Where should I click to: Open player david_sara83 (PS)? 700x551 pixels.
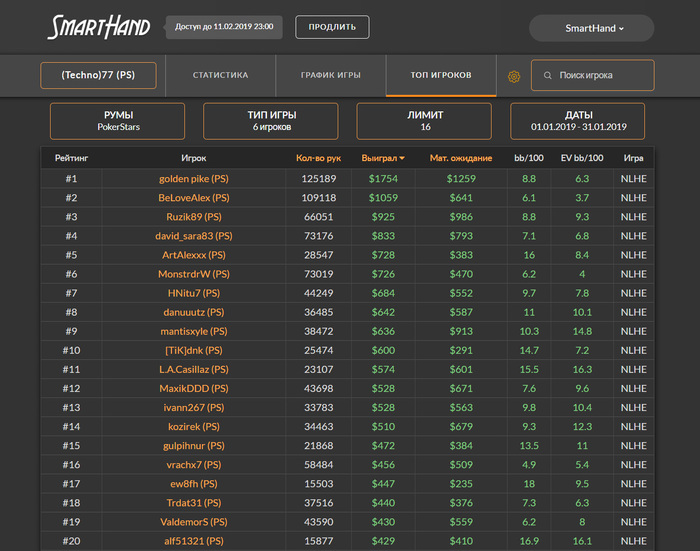pos(194,236)
